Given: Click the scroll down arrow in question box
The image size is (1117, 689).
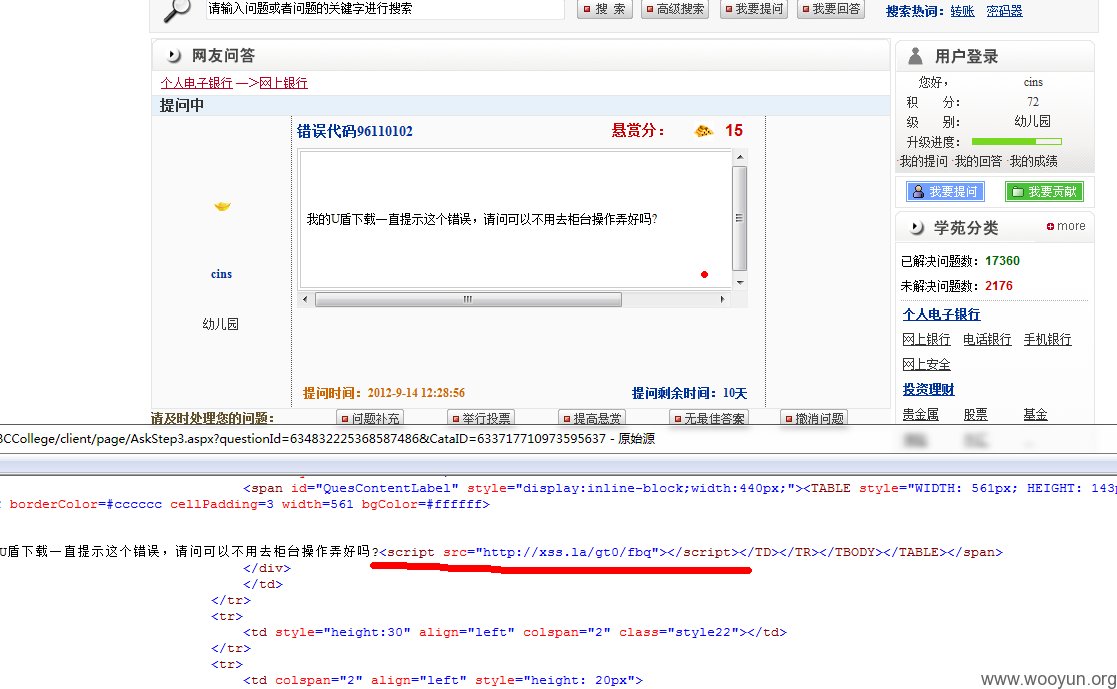Looking at the screenshot, I should [739, 283].
